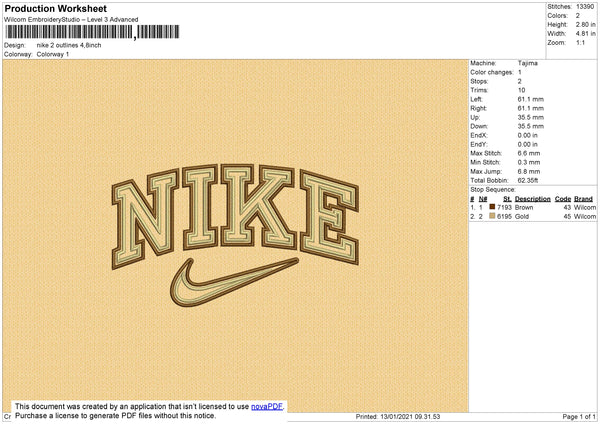Click the Colors value 2

[578, 16]
